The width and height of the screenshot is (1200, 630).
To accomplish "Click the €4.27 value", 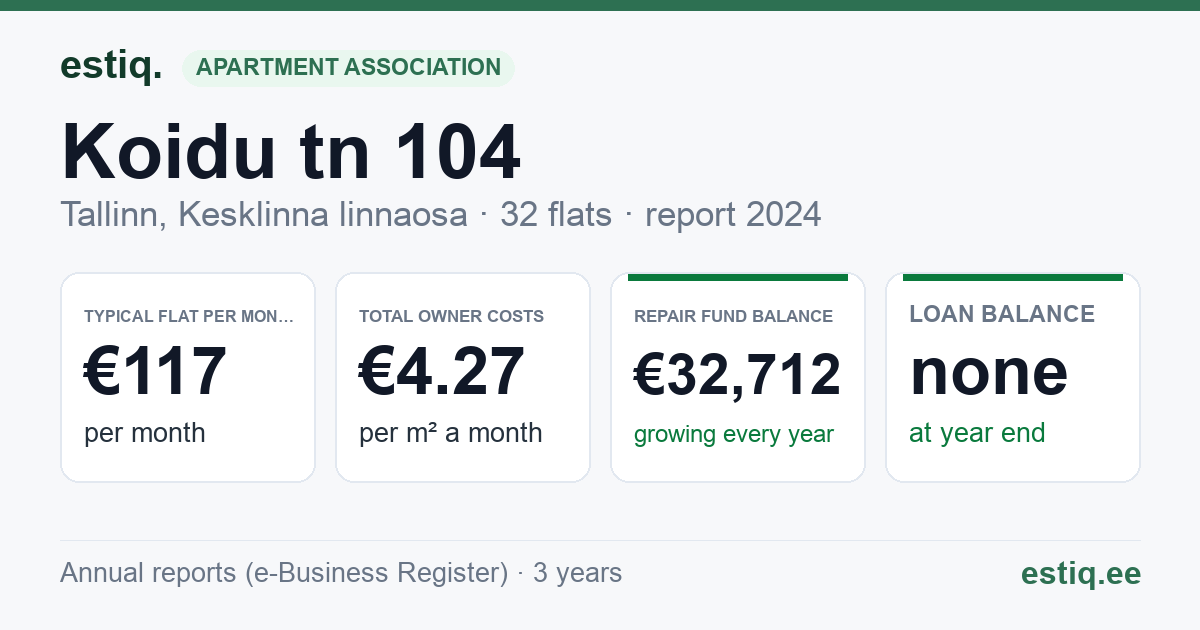I will [442, 371].
